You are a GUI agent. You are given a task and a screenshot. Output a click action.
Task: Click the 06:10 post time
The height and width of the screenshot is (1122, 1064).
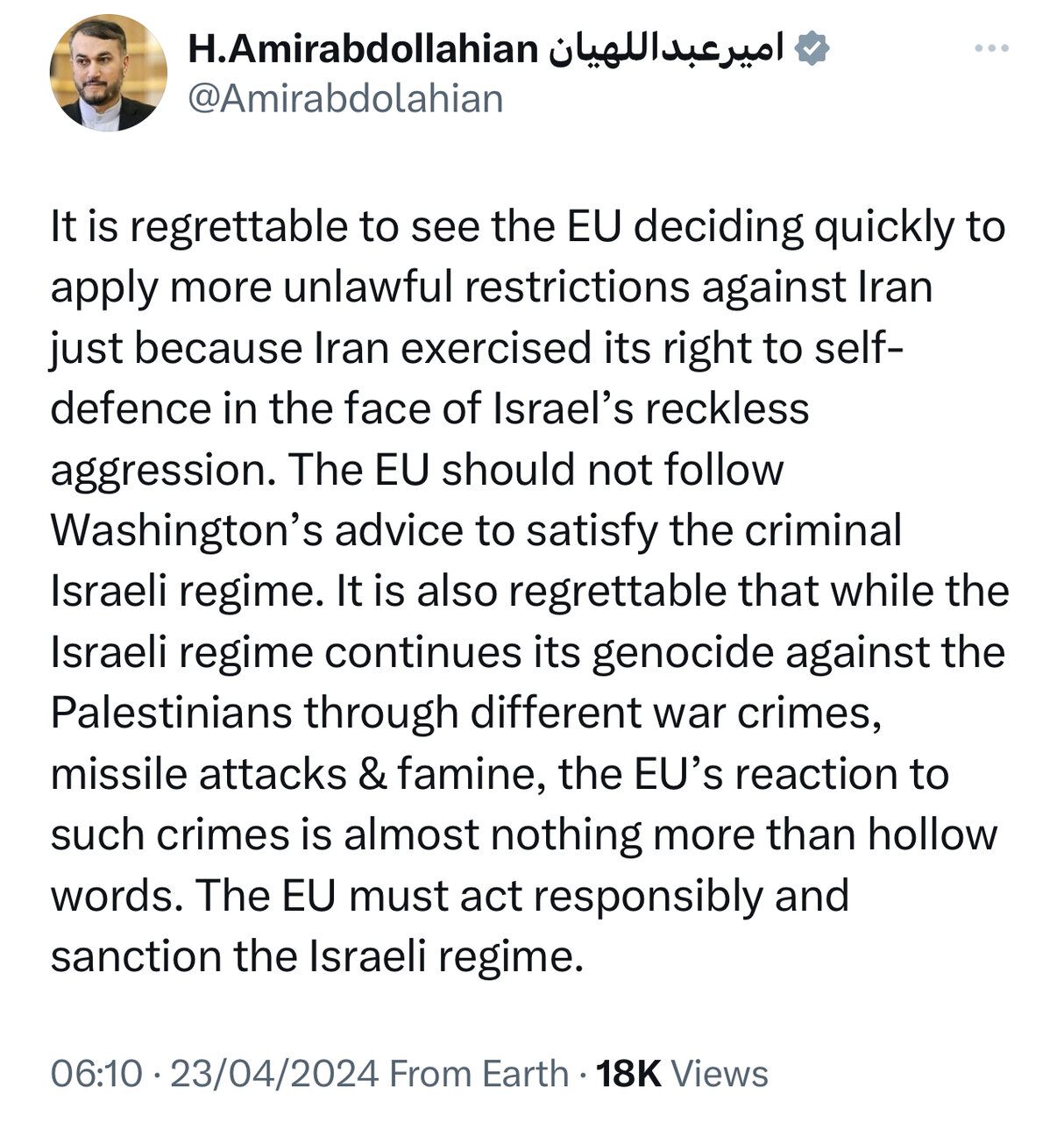(x=96, y=1074)
